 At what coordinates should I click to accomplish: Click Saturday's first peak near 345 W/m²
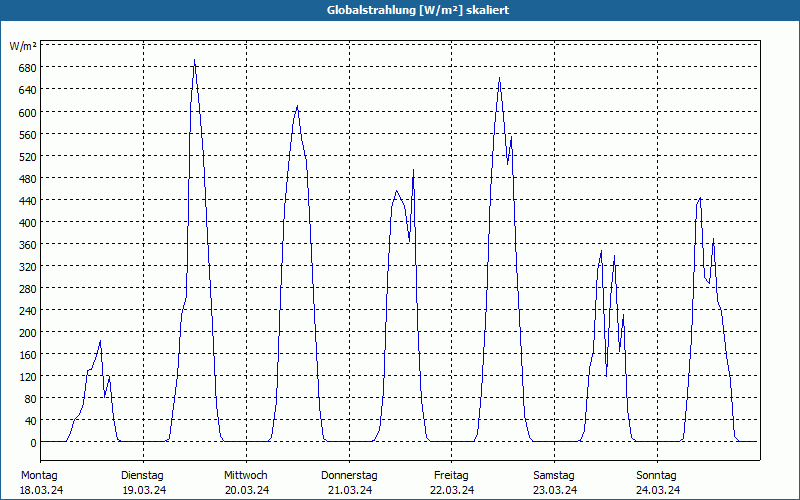click(x=602, y=251)
